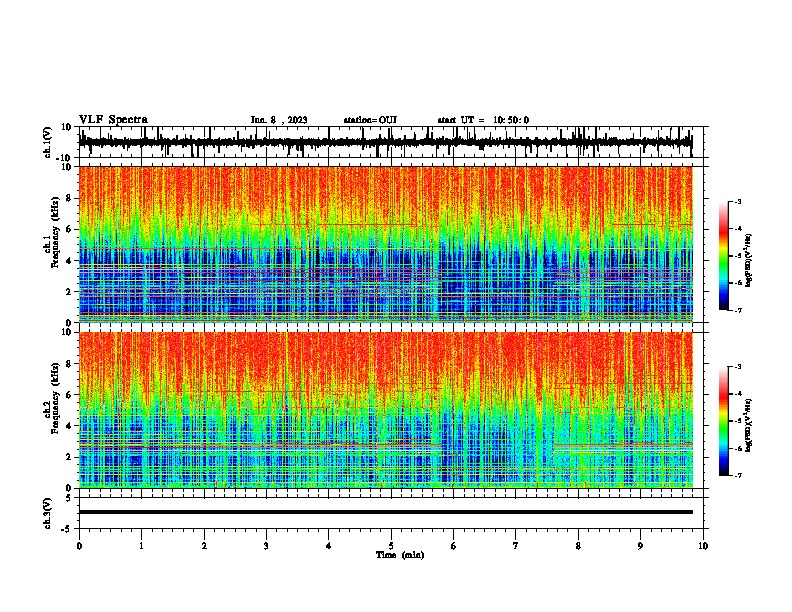The height and width of the screenshot is (612, 792).
Task: Click the "8" kHz tick on ch.2 frequency axis
Action: [70, 364]
